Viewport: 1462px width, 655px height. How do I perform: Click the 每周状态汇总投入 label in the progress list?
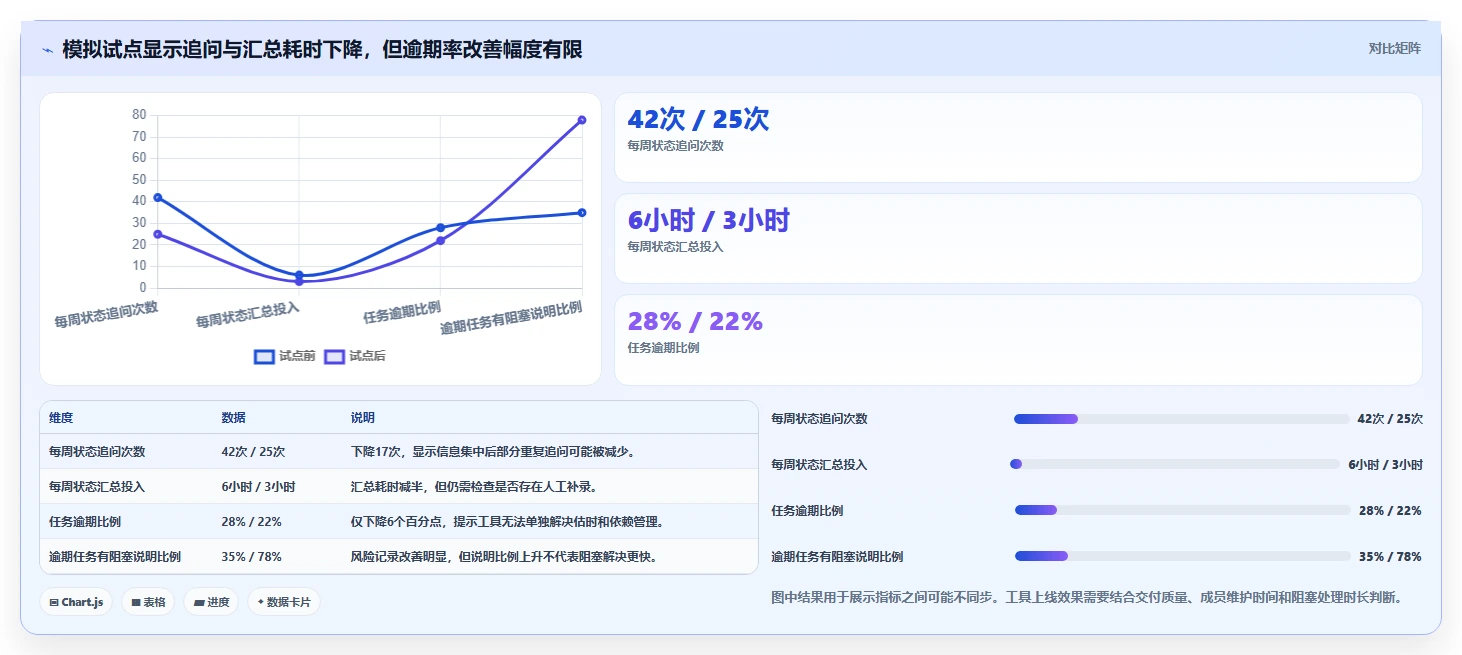819,465
